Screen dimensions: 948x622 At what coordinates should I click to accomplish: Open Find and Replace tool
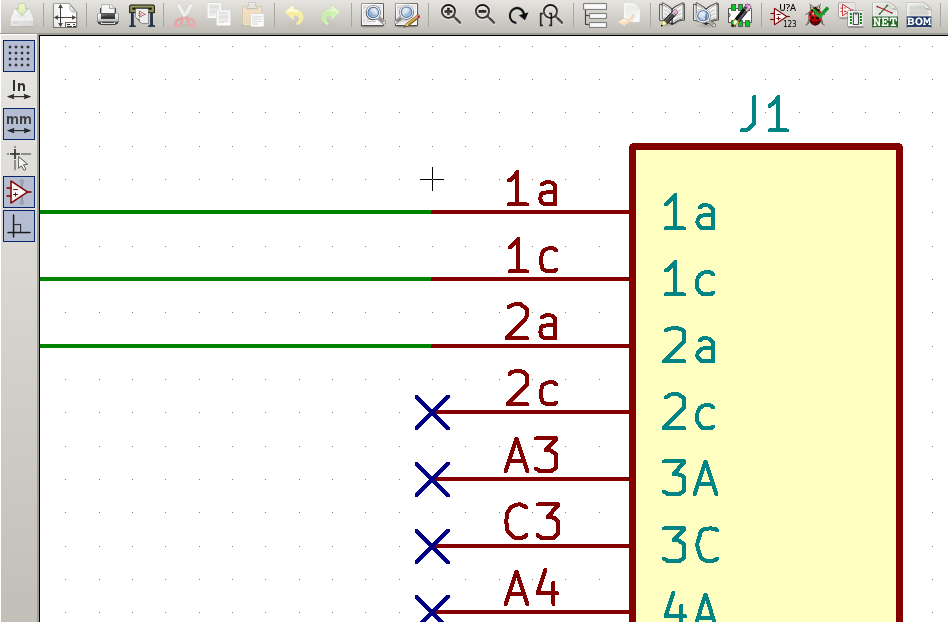point(407,15)
